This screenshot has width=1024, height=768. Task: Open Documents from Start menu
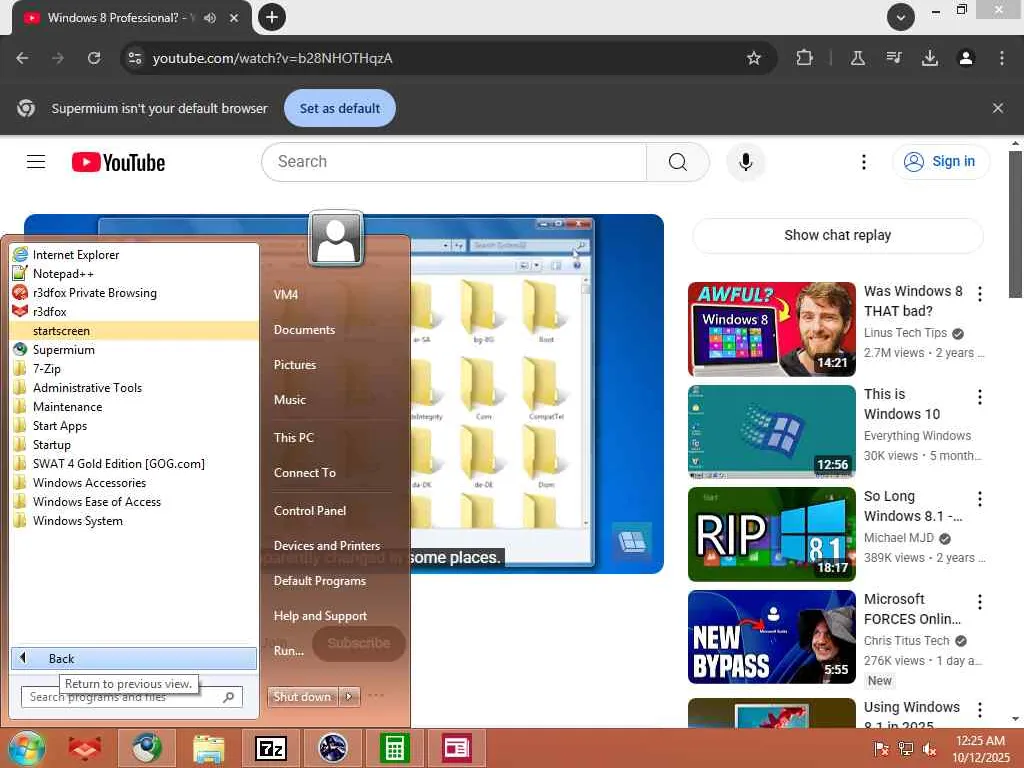click(304, 330)
